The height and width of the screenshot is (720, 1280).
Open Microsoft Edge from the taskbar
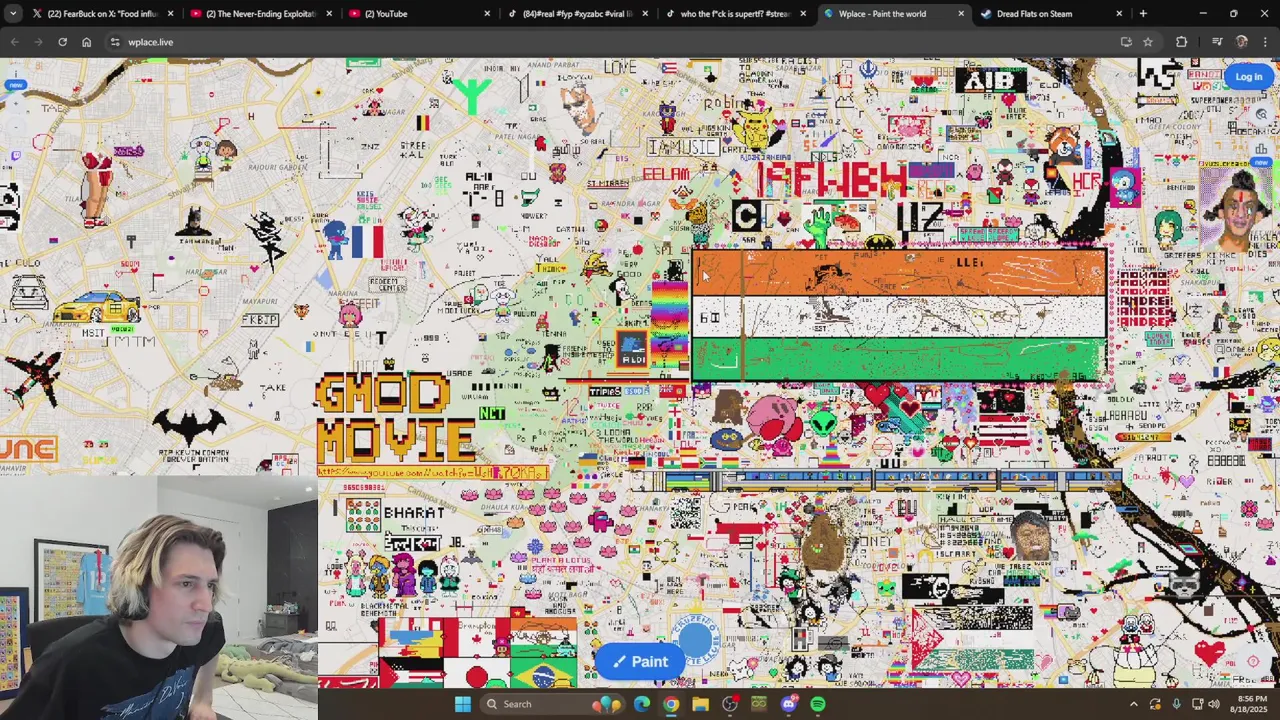(x=642, y=704)
